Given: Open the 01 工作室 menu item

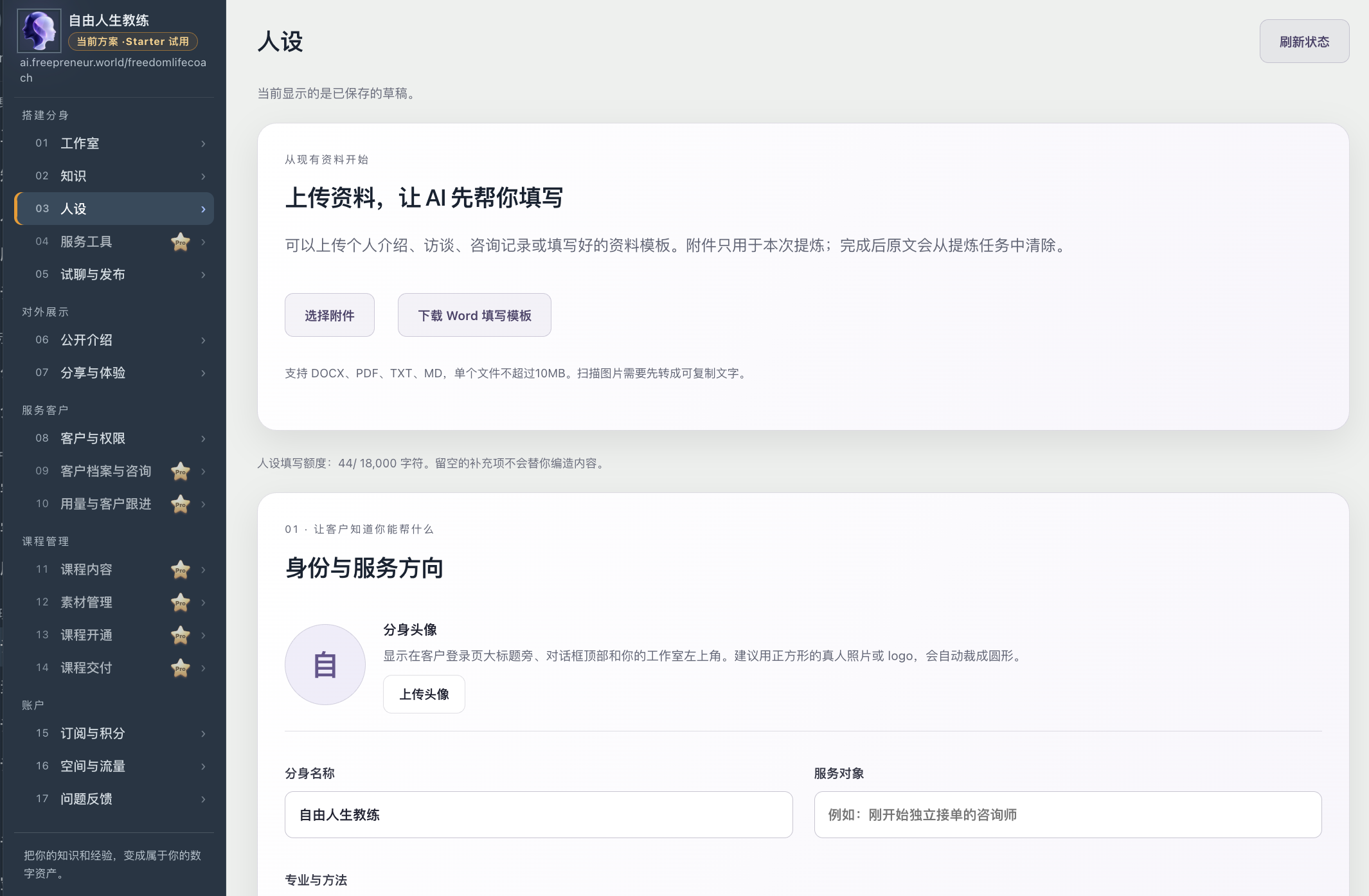Looking at the screenshot, I should click(x=114, y=143).
